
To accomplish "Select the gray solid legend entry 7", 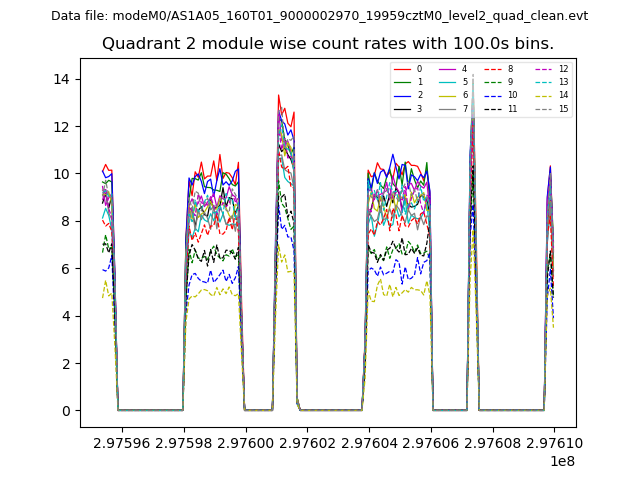I will point(448,108).
